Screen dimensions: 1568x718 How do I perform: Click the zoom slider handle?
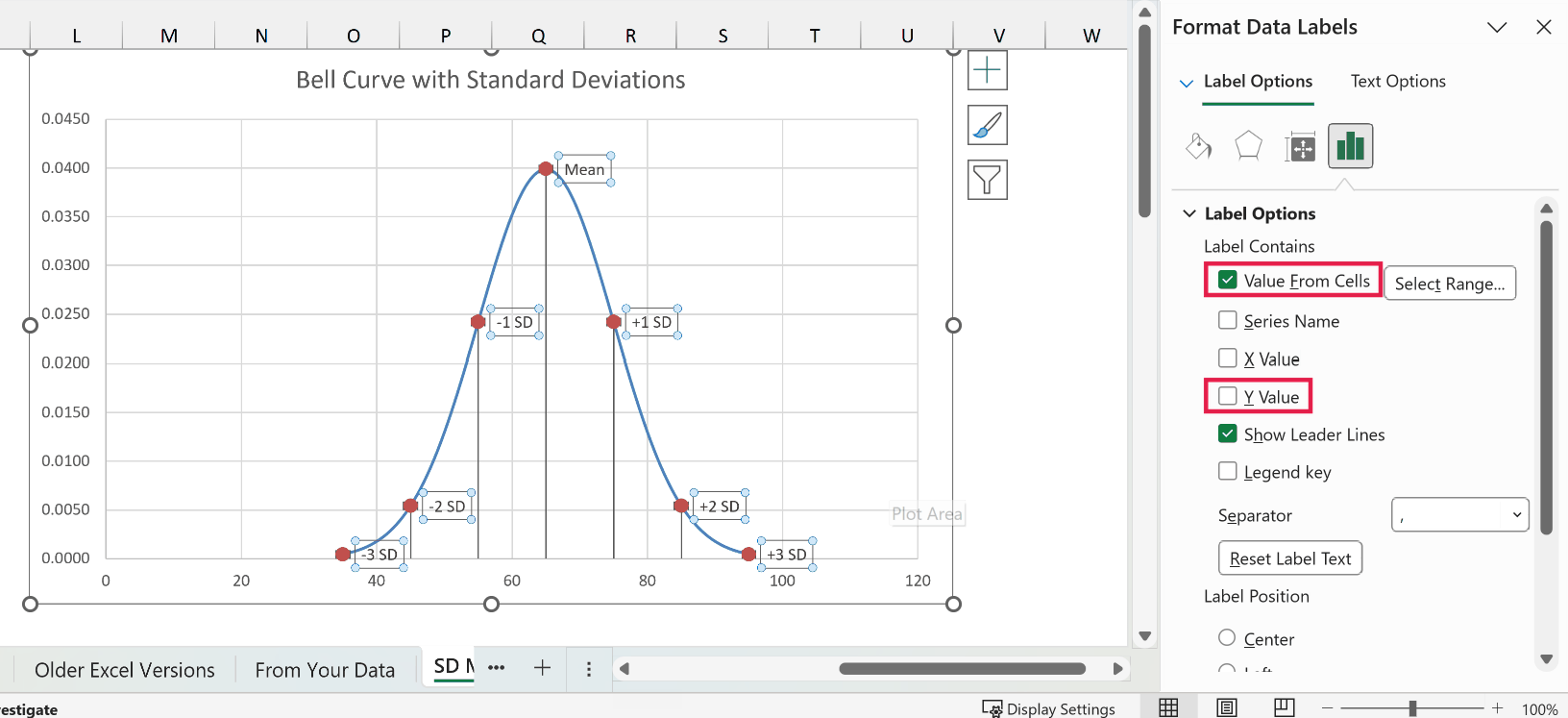pyautogui.click(x=1412, y=708)
